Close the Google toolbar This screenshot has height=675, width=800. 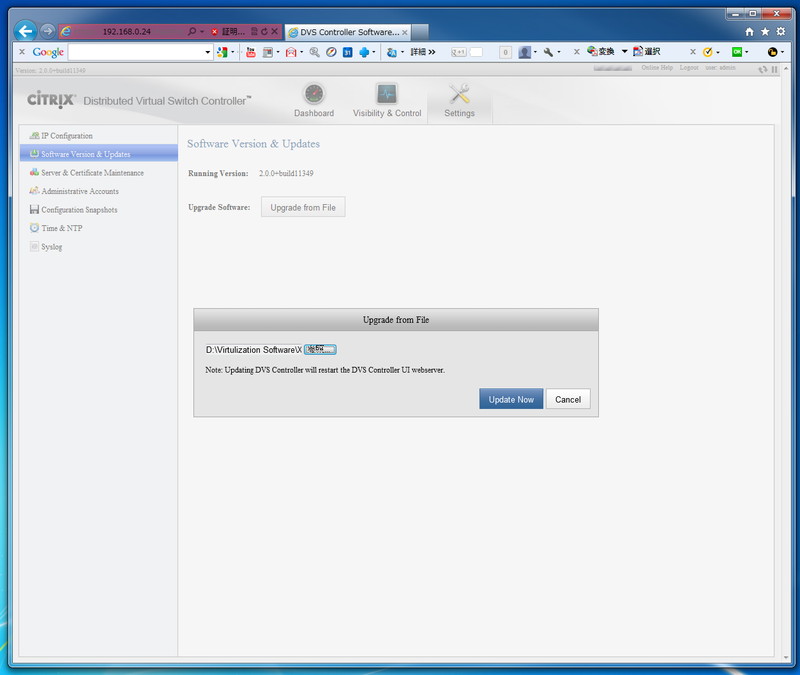tap(22, 52)
